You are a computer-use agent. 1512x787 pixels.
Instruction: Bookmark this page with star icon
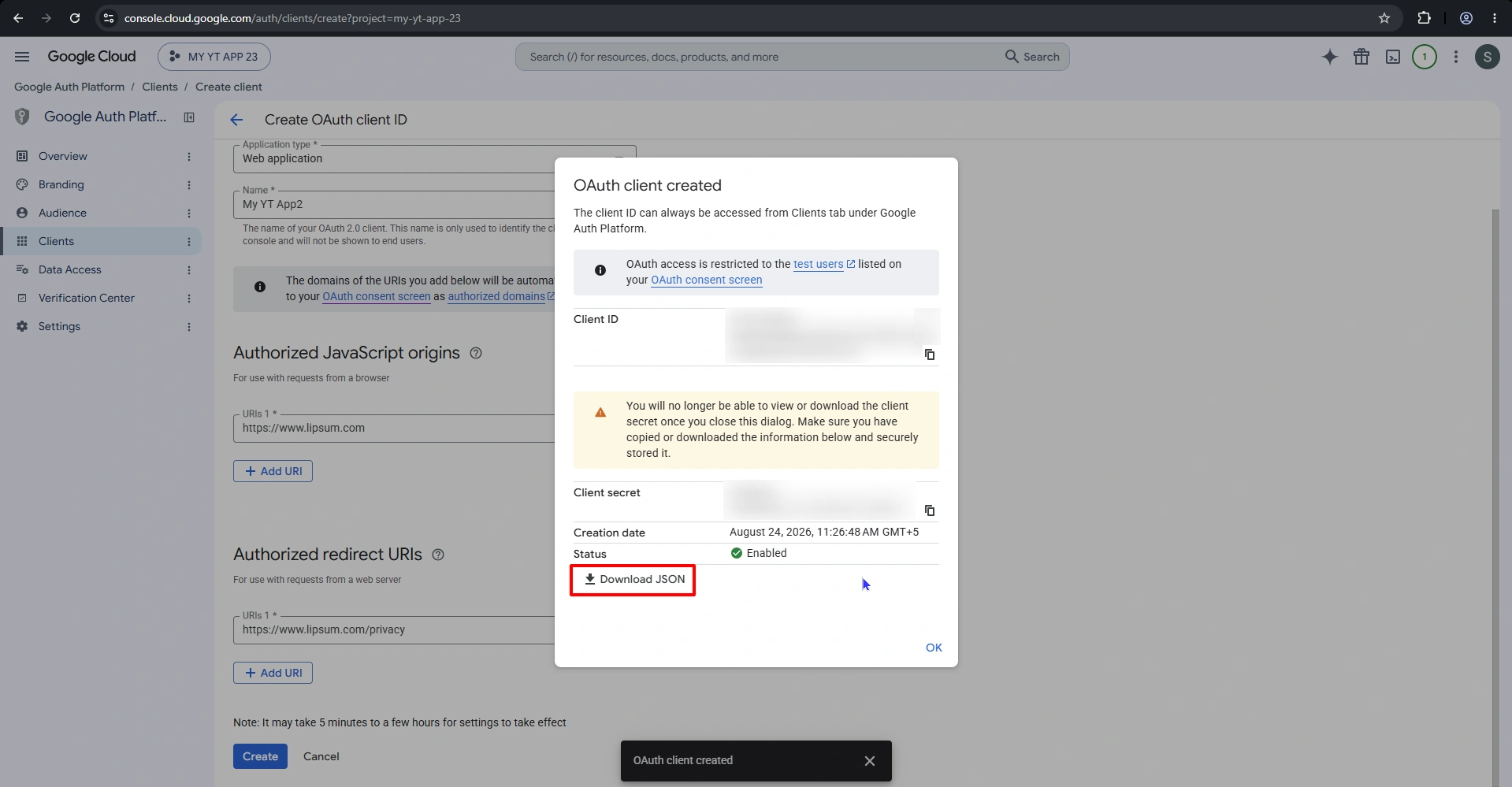click(x=1384, y=18)
